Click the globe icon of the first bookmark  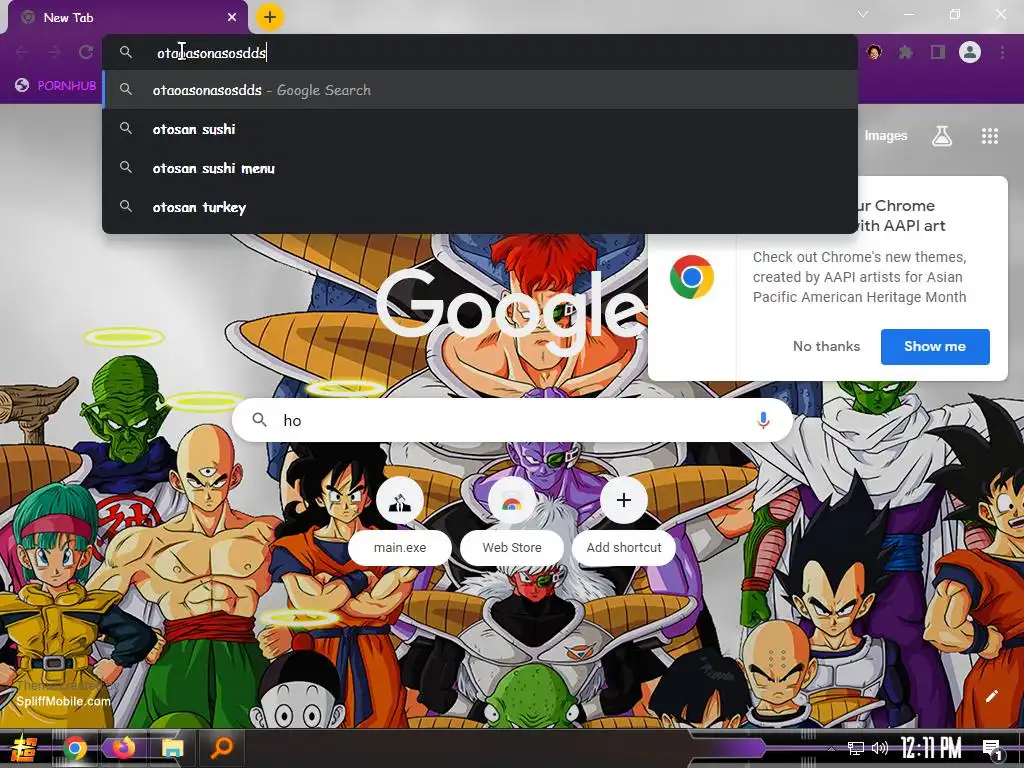(x=22, y=85)
